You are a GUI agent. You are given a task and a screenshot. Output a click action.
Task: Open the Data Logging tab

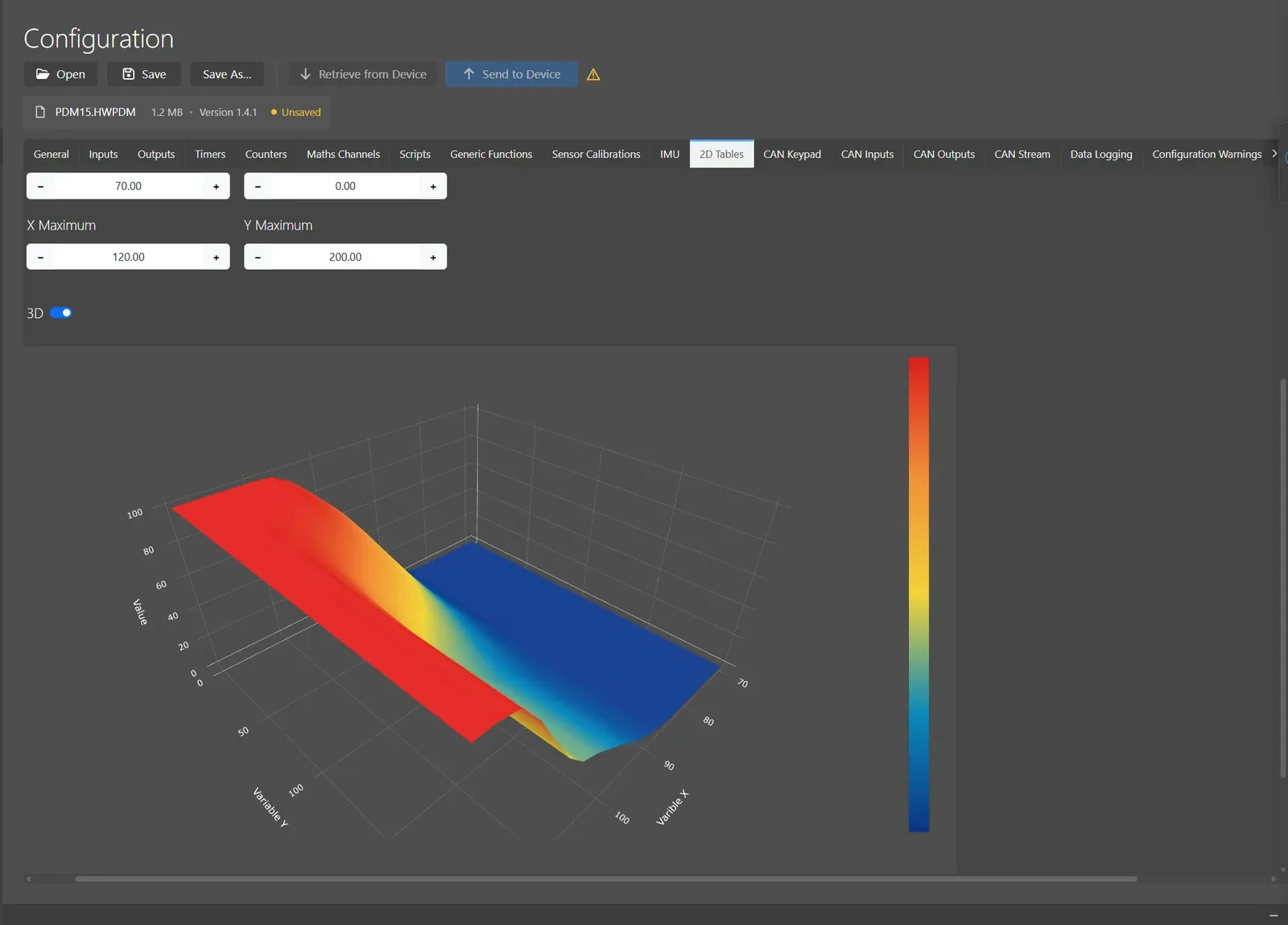1101,154
